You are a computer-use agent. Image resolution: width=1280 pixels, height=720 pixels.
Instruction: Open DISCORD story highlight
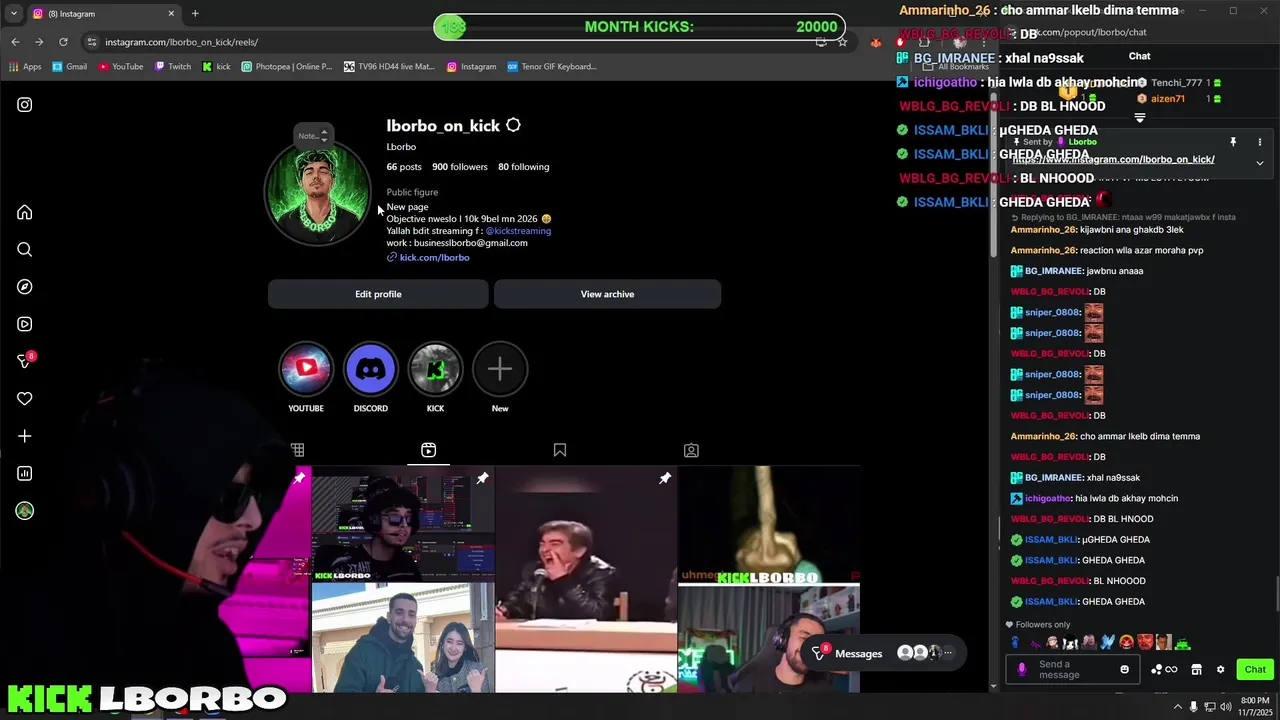point(370,369)
